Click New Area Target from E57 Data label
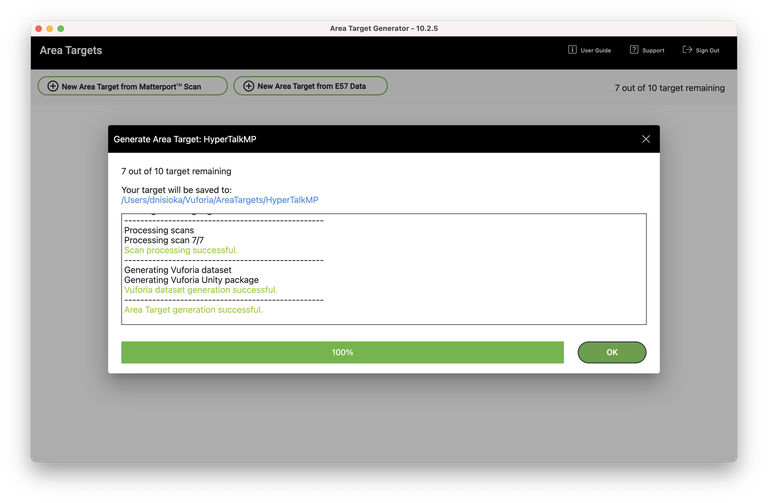The height and width of the screenshot is (503, 768). coord(312,86)
